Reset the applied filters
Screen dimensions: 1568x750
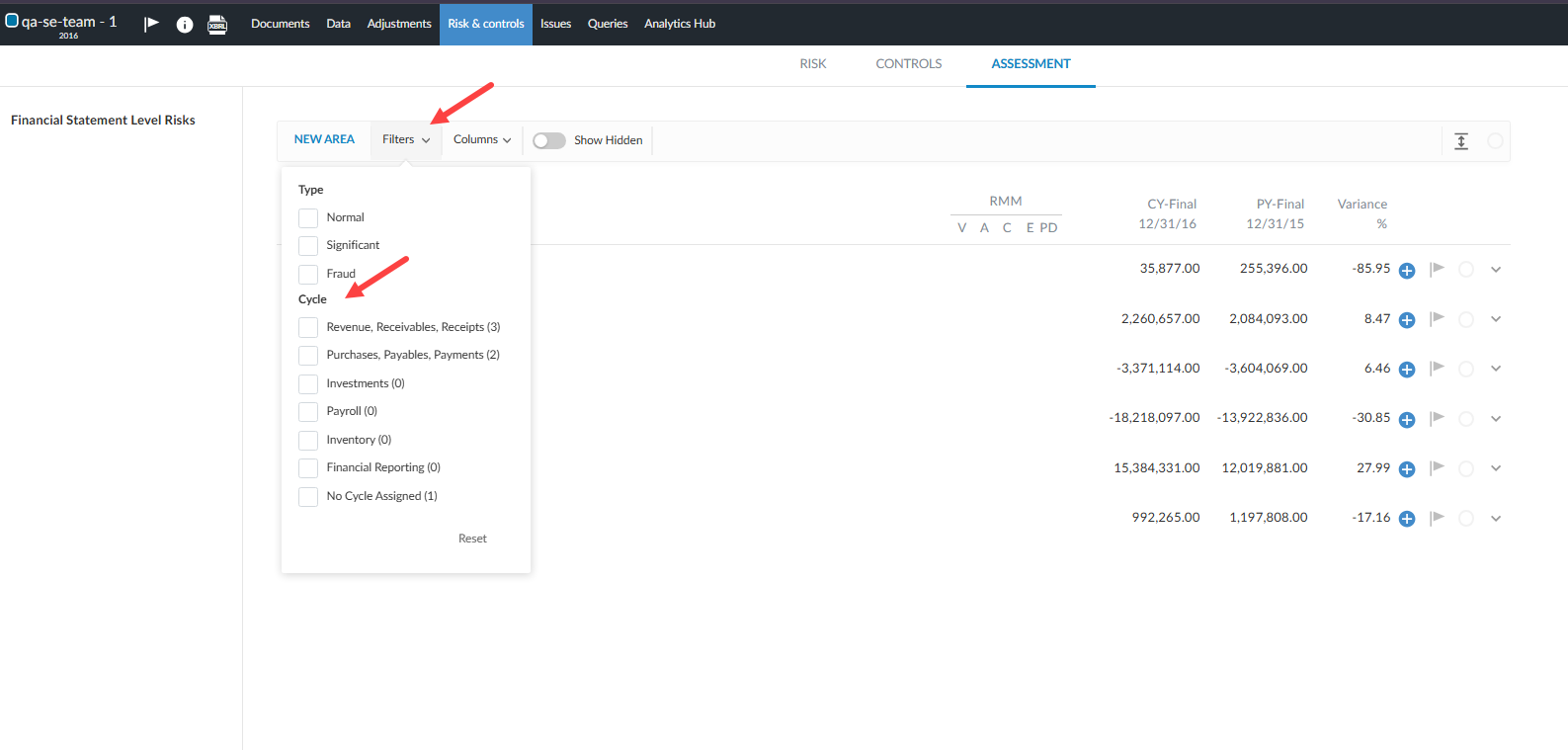[x=472, y=539]
